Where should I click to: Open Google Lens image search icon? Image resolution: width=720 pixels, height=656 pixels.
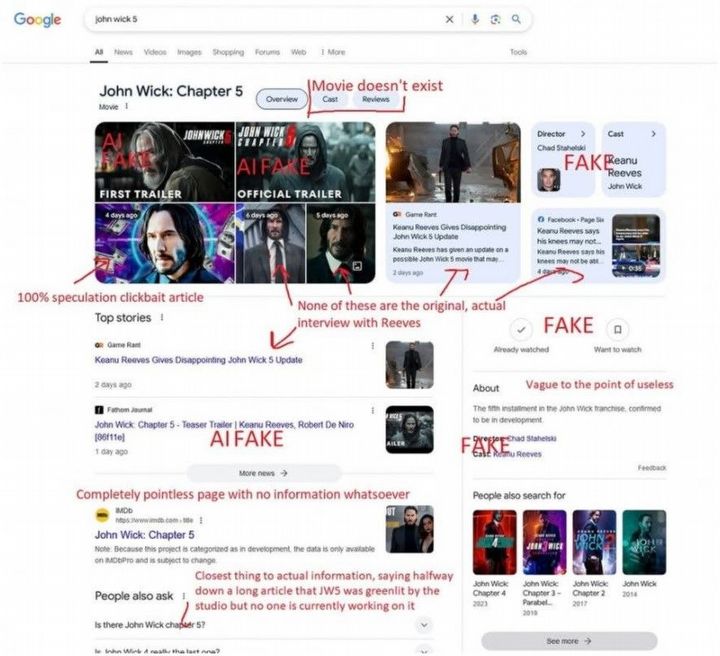[495, 19]
